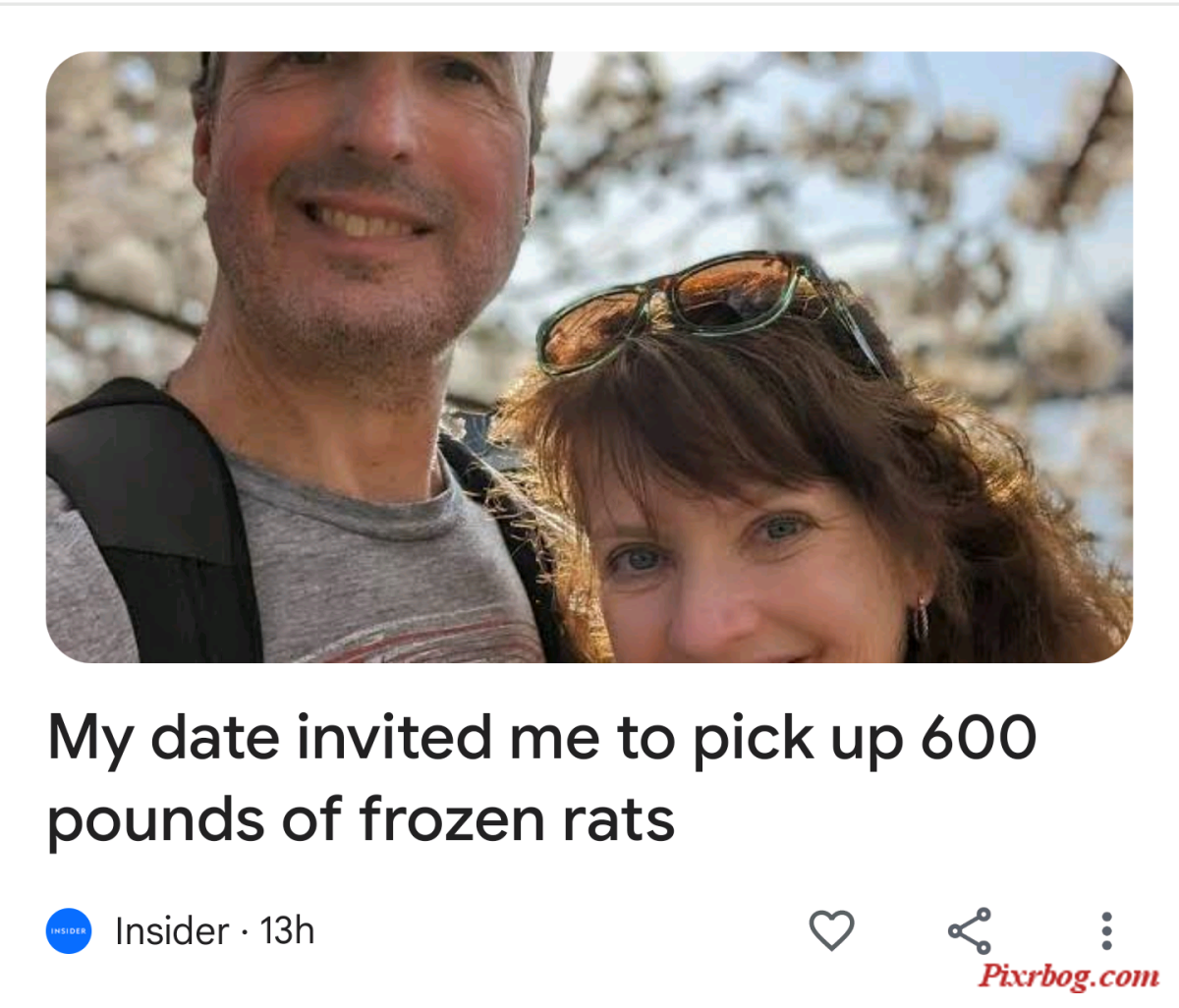This screenshot has height=1008, width=1179.
Task: Click the 13h timestamp
Action: tap(287, 930)
